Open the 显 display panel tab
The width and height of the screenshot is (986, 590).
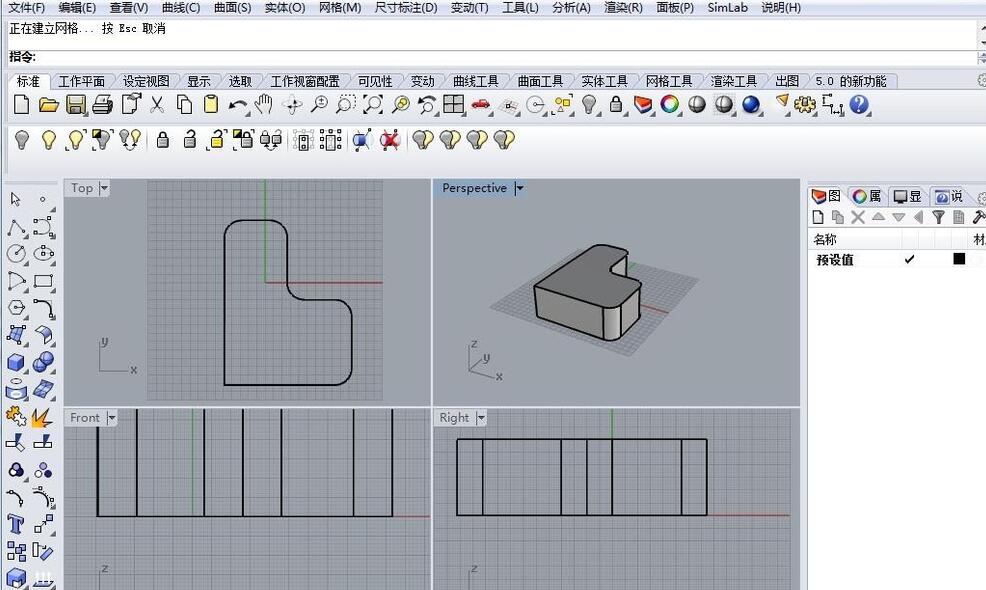coord(907,196)
